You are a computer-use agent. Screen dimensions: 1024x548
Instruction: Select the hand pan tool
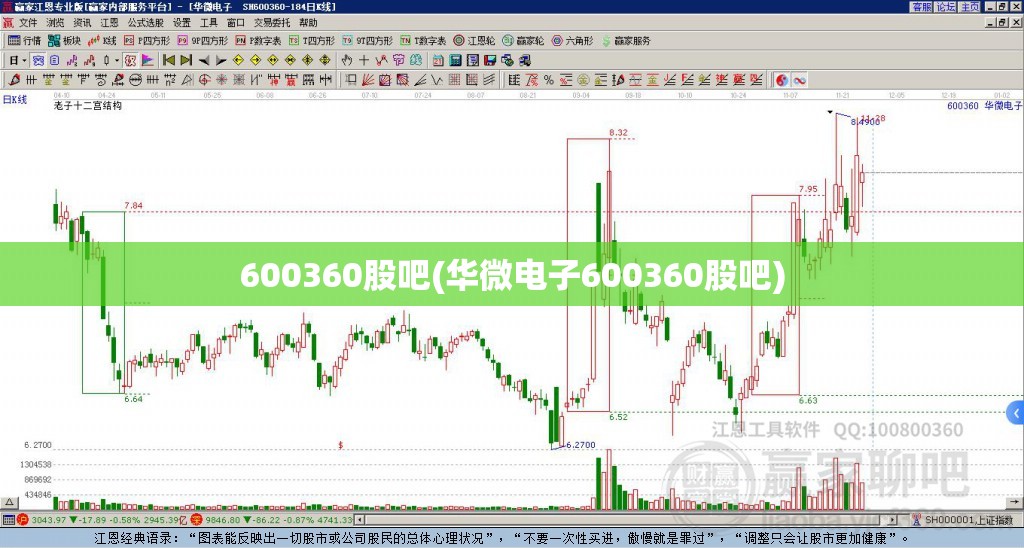point(347,60)
